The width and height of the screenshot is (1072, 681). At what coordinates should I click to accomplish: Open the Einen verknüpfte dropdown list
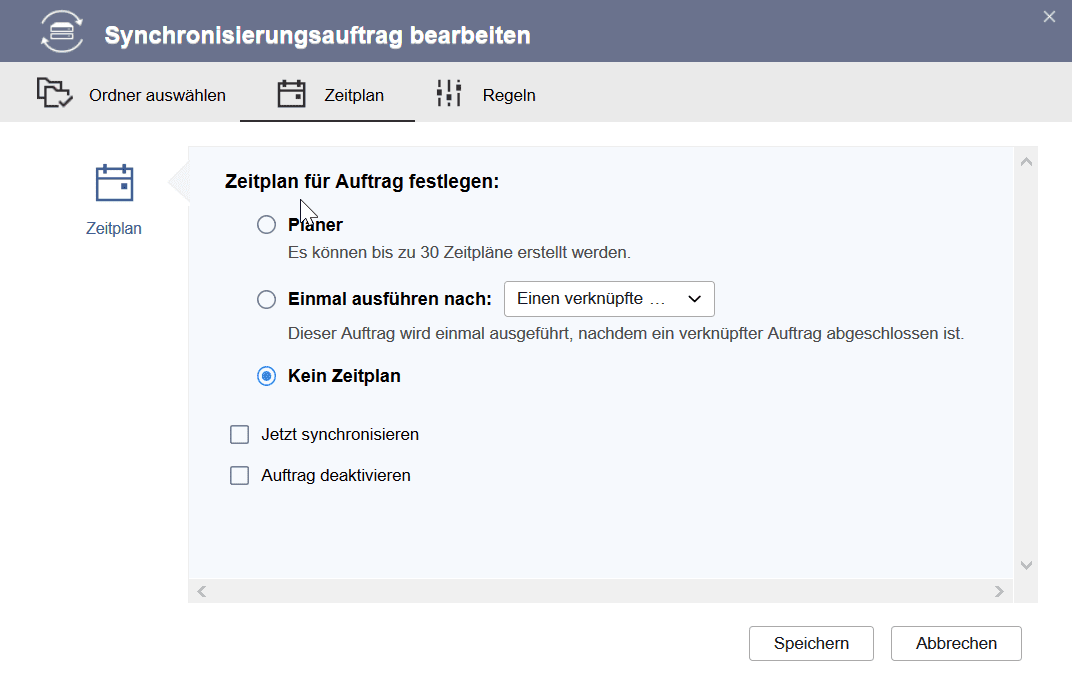click(609, 299)
